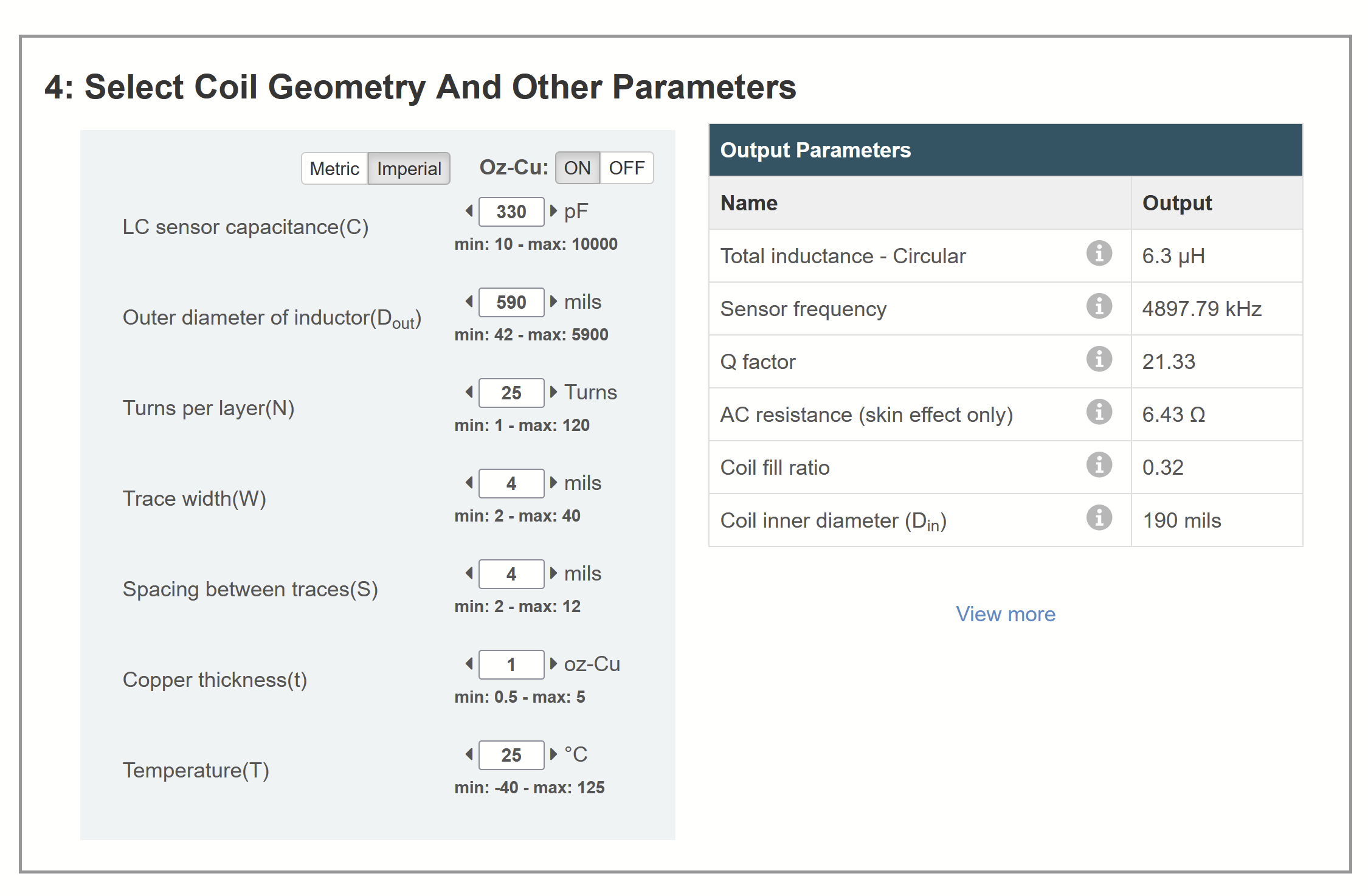Focus the Spacing between traces input field
The image size is (1368, 896).
[511, 574]
